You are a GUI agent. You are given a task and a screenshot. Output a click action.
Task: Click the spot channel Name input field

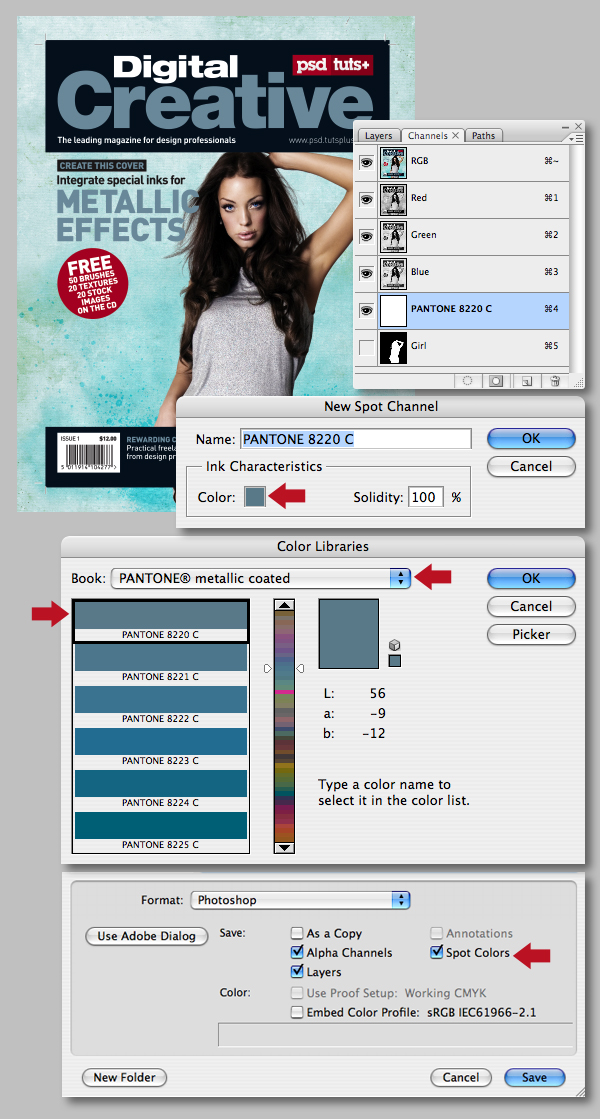click(x=356, y=438)
